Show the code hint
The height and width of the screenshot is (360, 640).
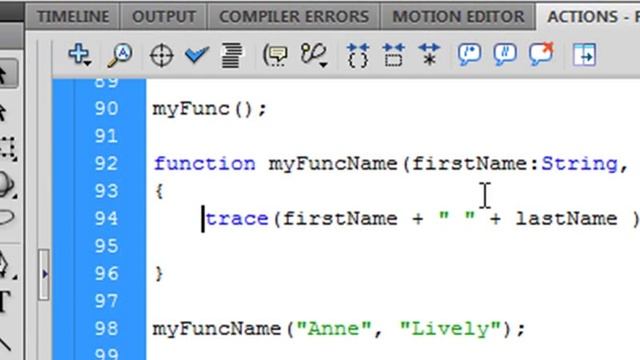275,55
